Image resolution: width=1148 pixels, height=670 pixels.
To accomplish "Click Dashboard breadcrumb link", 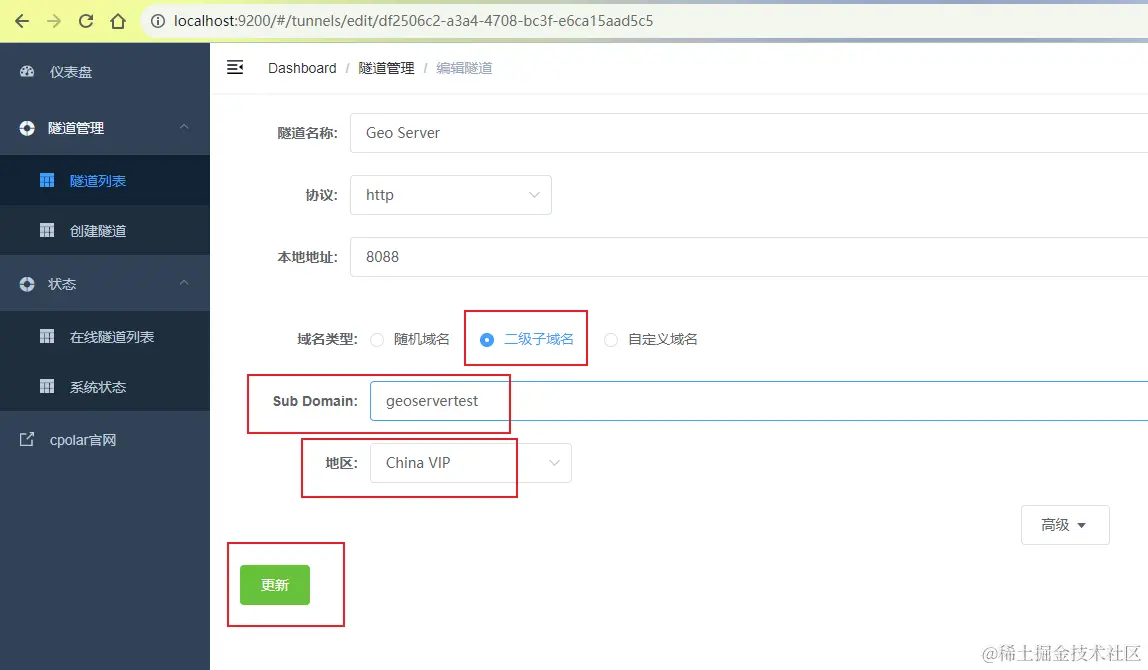I will tap(302, 68).
